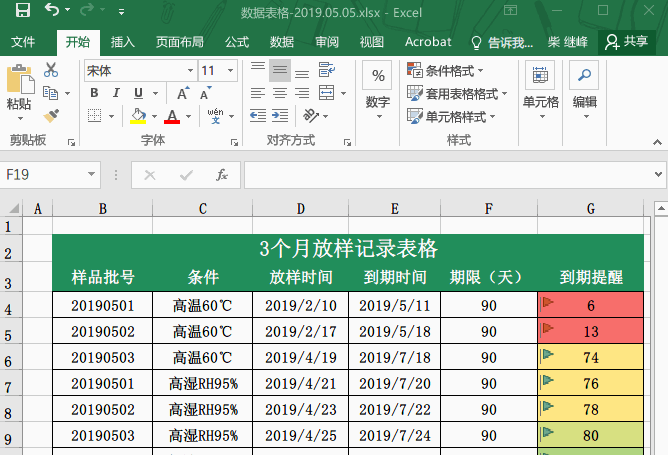Expand underline style arrow
The width and height of the screenshot is (668, 455).
155,93
